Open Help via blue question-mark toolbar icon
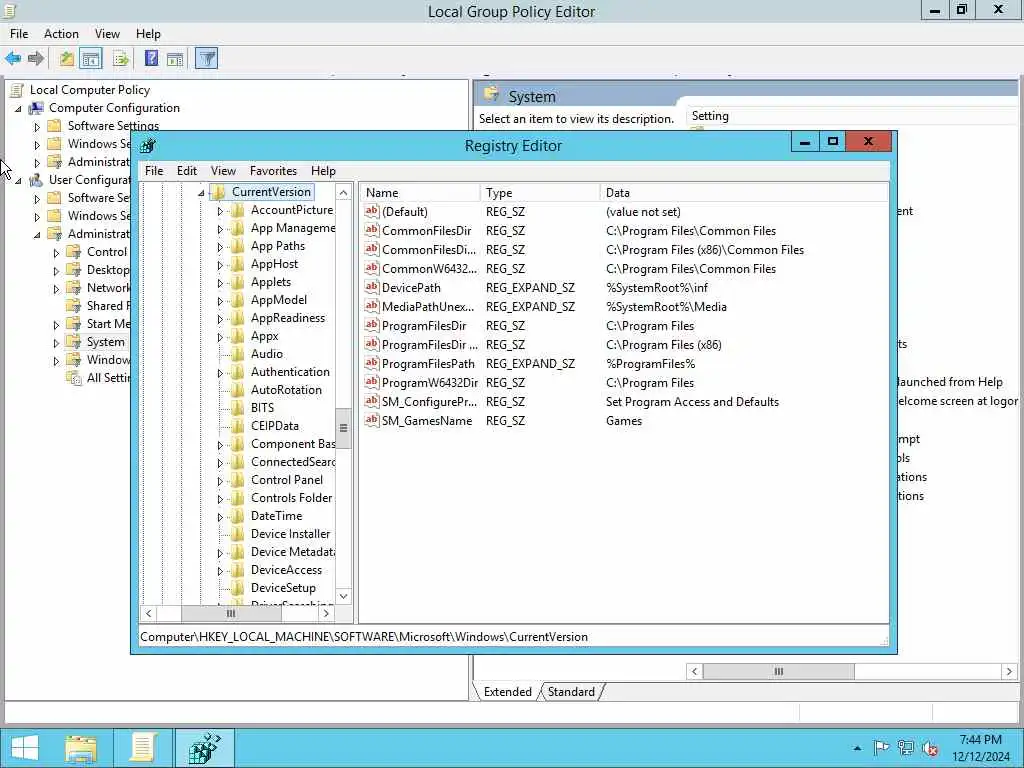This screenshot has width=1024, height=768. click(x=152, y=59)
